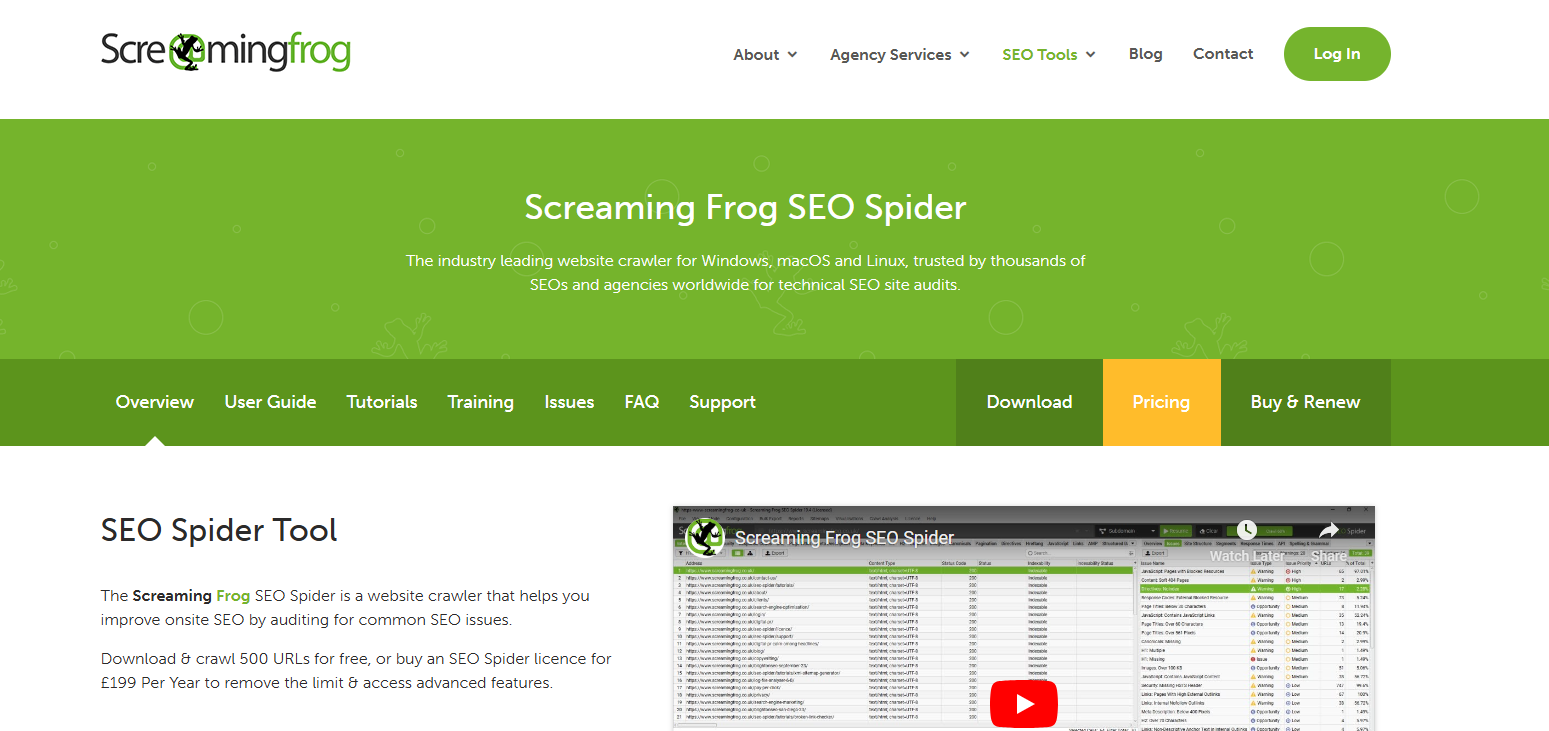Screen dimensions: 1549x731
Task: Click the Screaming Frog SEO Spider video title
Action: [x=844, y=538]
